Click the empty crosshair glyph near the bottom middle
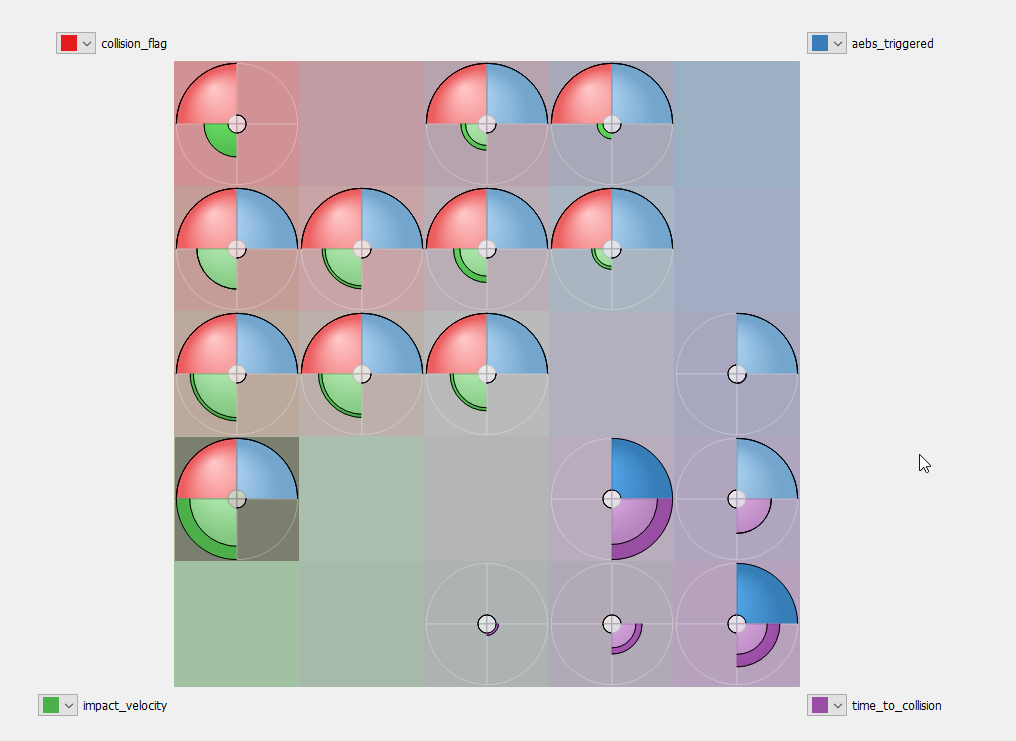Image resolution: width=1016 pixels, height=741 pixels. 487,623
